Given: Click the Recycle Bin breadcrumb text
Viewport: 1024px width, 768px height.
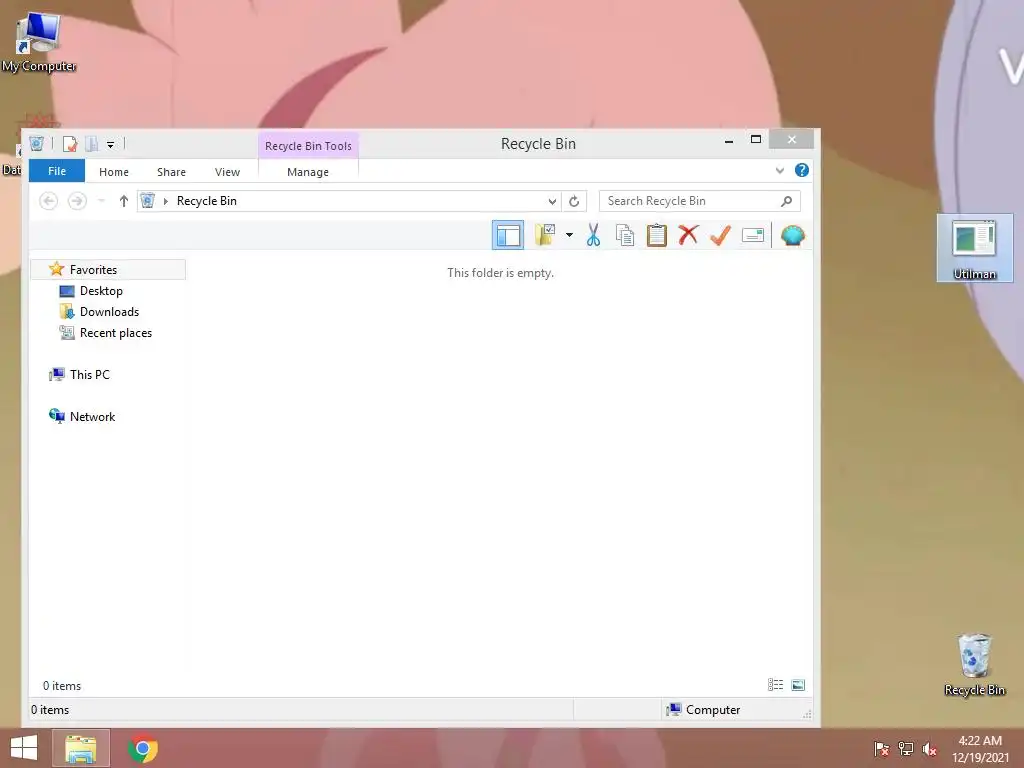Looking at the screenshot, I should (x=206, y=201).
